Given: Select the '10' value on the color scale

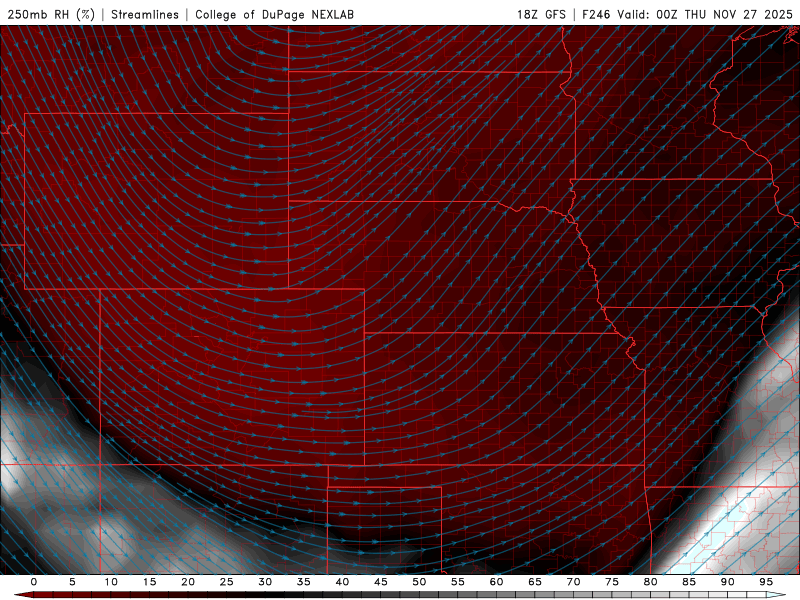Looking at the screenshot, I should 111,582.
